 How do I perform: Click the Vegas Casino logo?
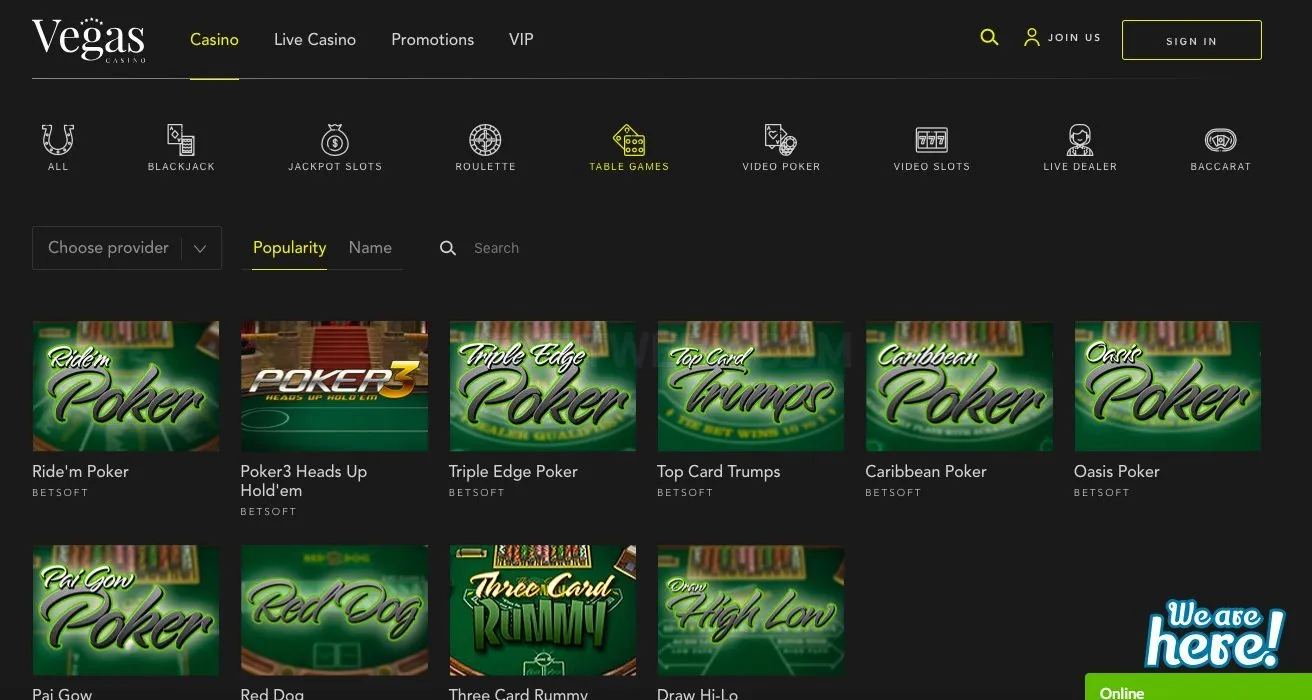coord(89,40)
